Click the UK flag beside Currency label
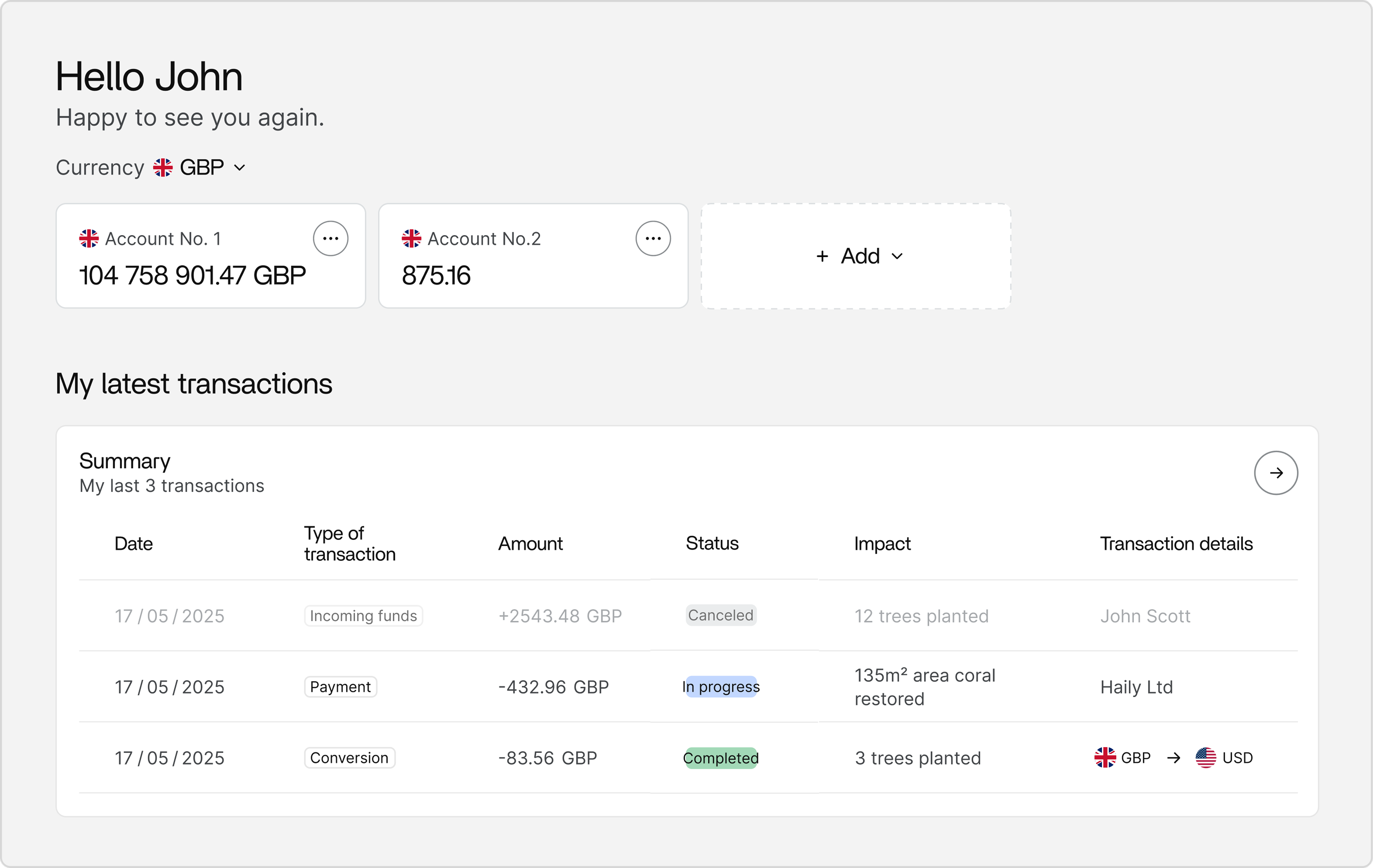Image resolution: width=1373 pixels, height=868 pixels. (163, 168)
